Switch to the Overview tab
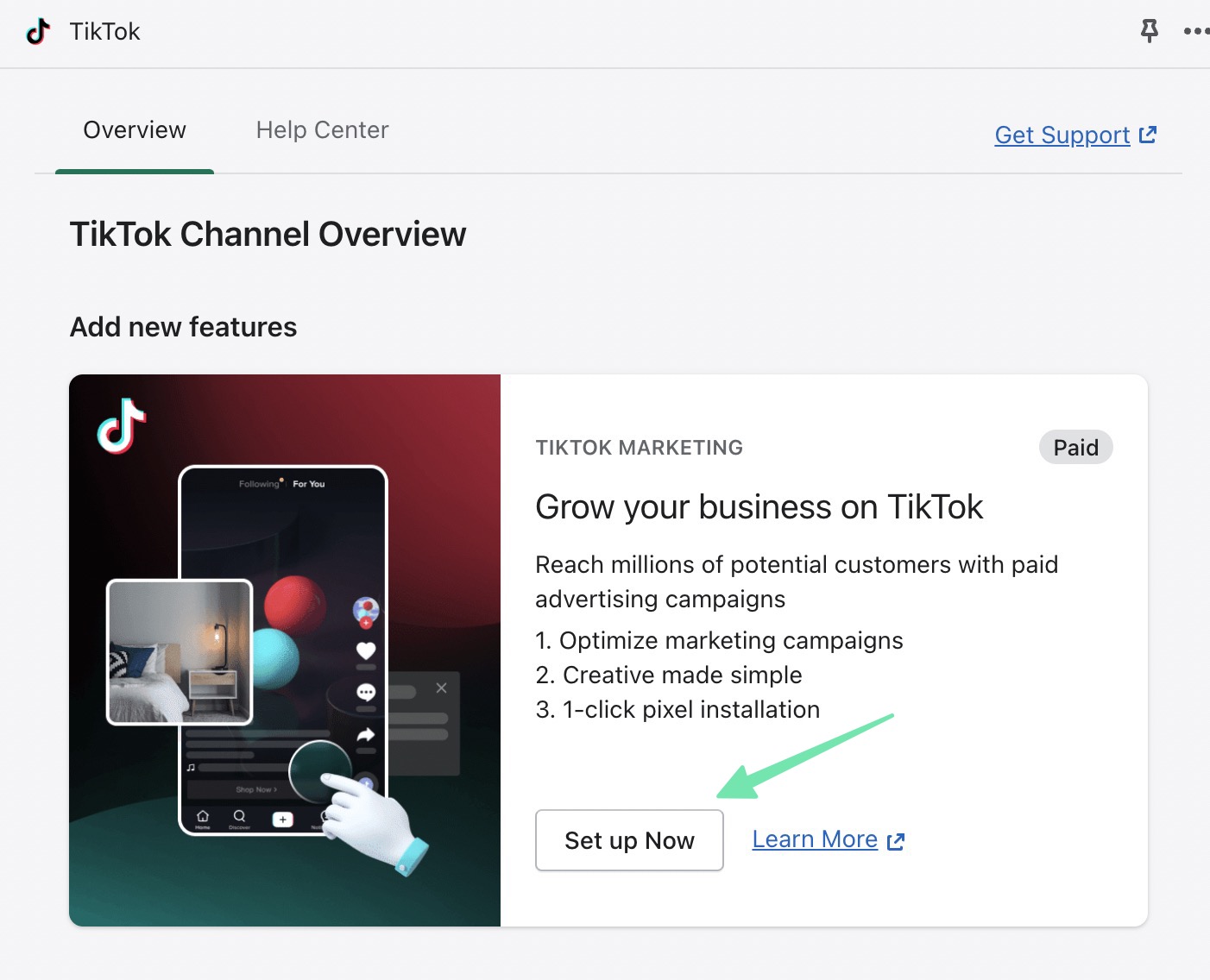 tap(135, 130)
